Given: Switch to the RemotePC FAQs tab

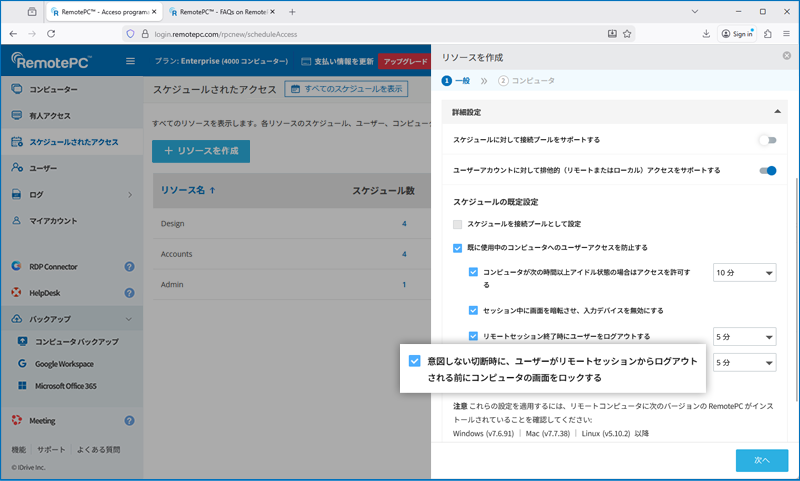Looking at the screenshot, I should [221, 12].
